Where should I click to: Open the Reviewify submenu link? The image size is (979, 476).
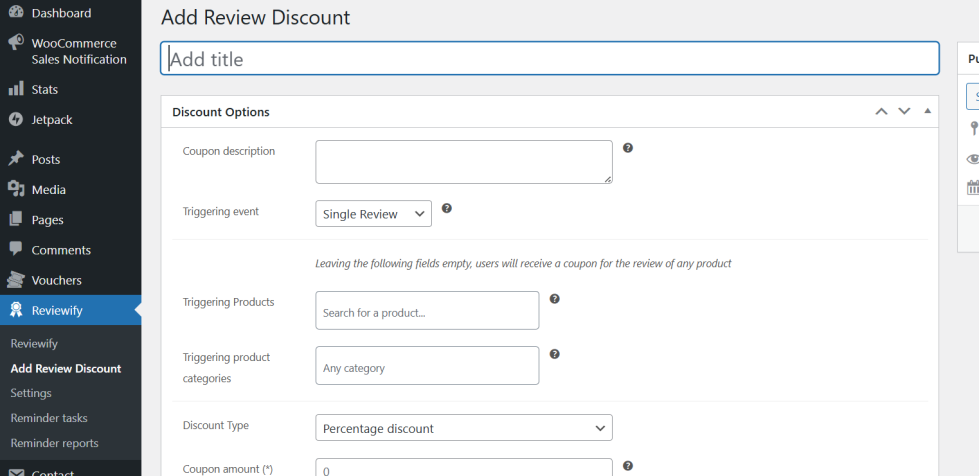[x=34, y=344]
